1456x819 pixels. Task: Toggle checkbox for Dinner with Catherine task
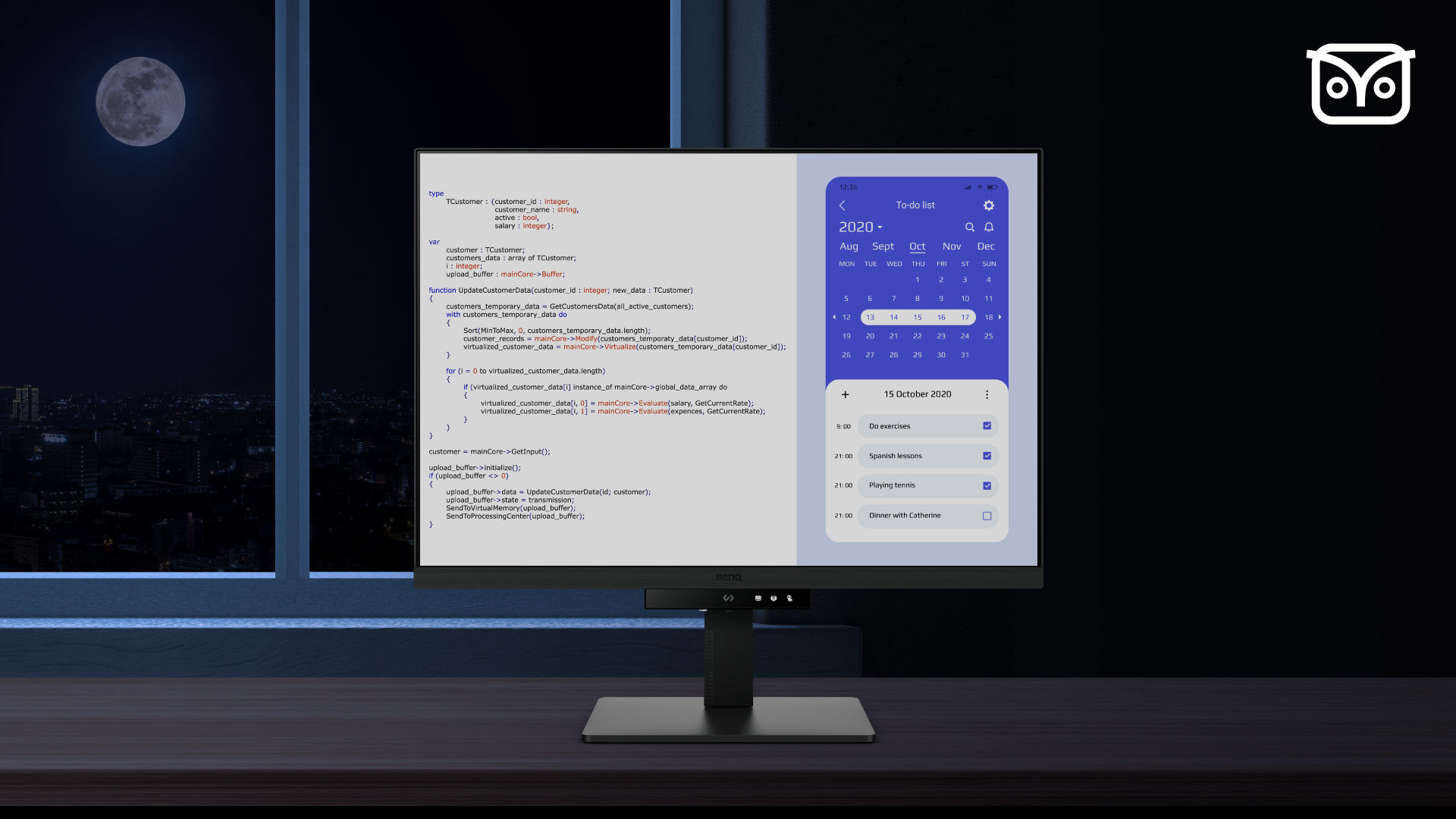coord(987,515)
